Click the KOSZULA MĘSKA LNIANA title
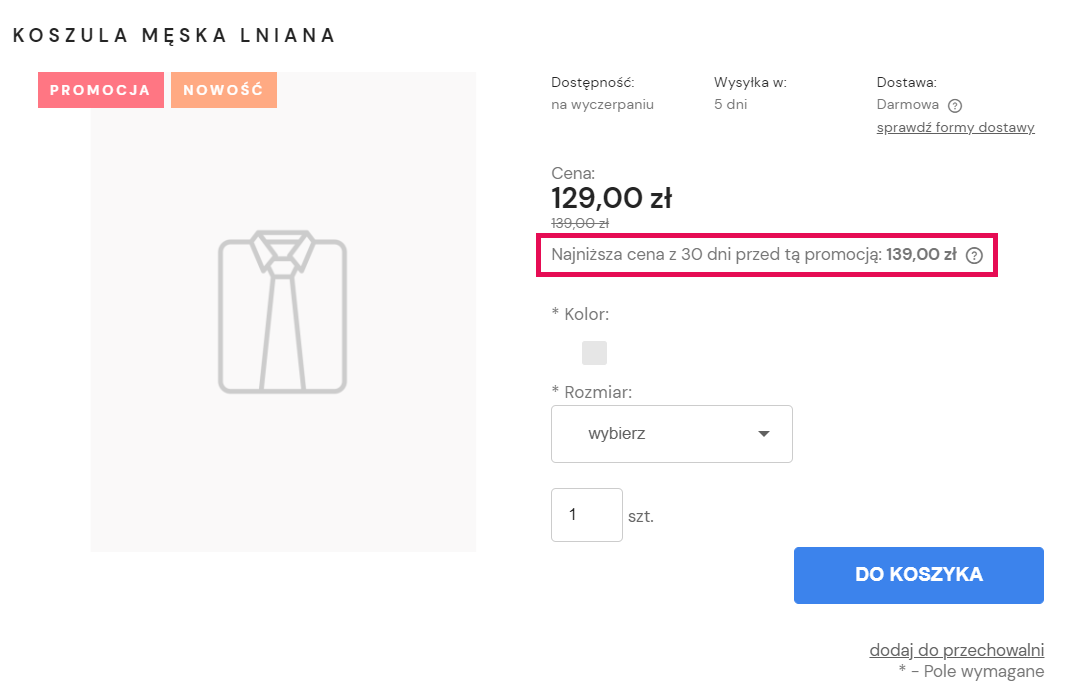The height and width of the screenshot is (692, 1068). (174, 35)
